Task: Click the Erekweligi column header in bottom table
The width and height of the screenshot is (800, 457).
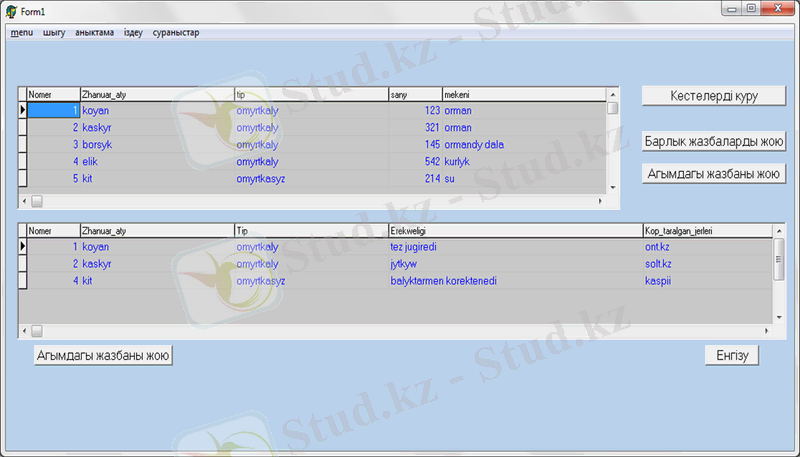Action: 514,230
